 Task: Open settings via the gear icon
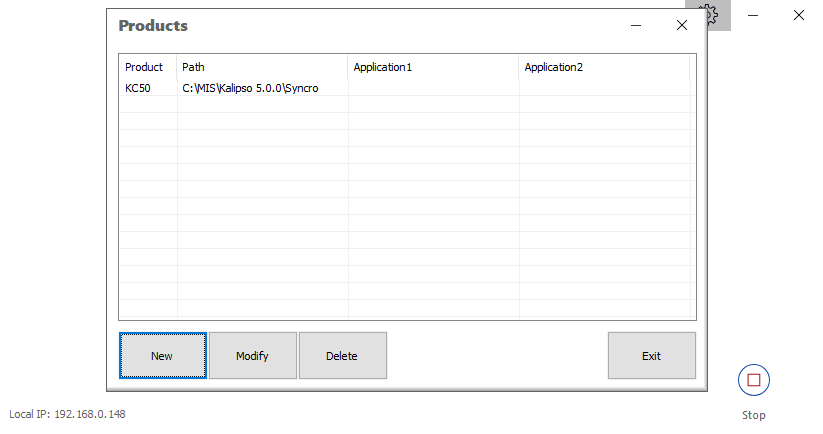pyautogui.click(x=710, y=14)
